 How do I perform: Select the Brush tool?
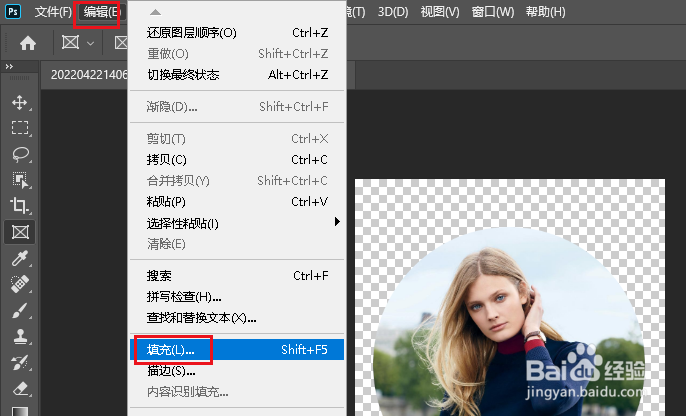pyautogui.click(x=20, y=311)
